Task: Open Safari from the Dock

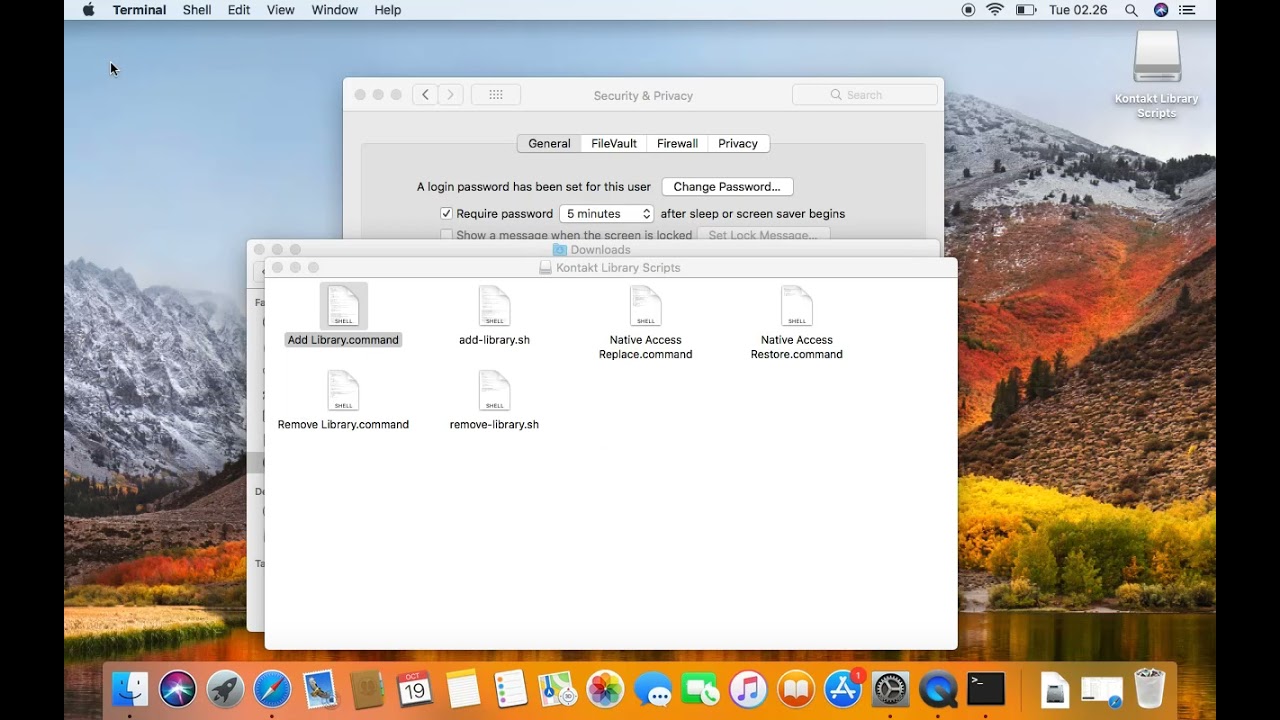Action: (272, 689)
